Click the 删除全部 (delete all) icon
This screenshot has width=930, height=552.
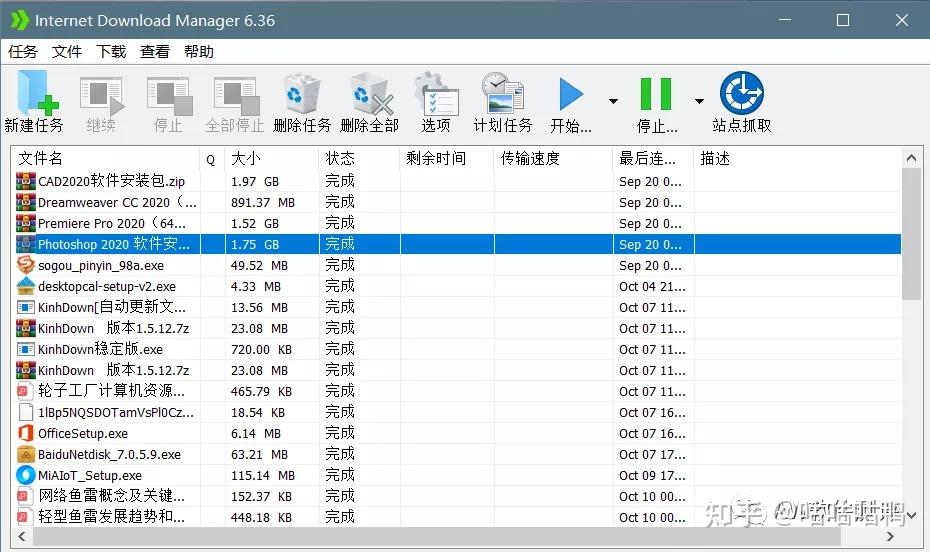pyautogui.click(x=371, y=94)
